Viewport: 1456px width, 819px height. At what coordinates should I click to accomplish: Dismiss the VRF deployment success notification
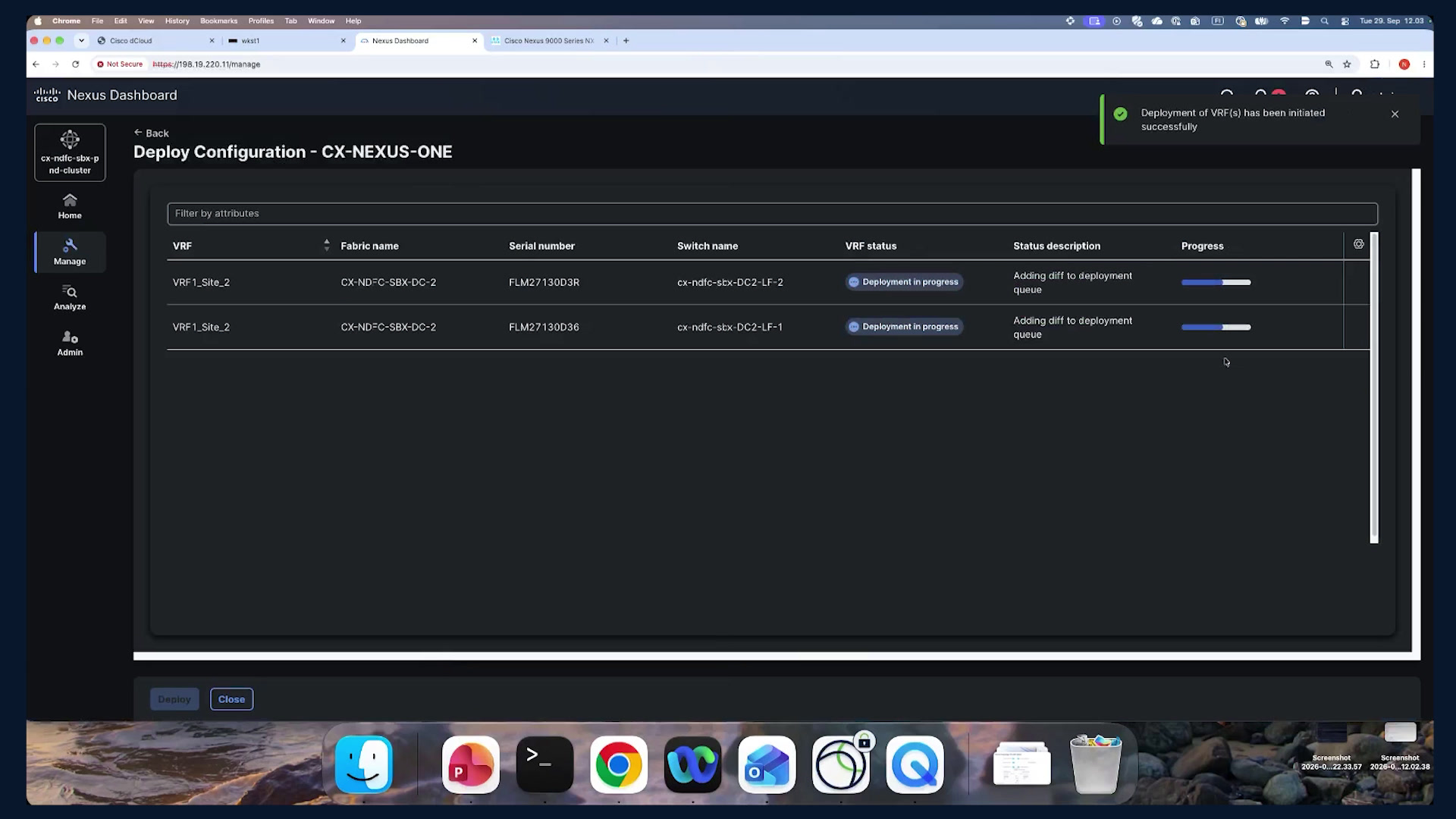point(1395,114)
